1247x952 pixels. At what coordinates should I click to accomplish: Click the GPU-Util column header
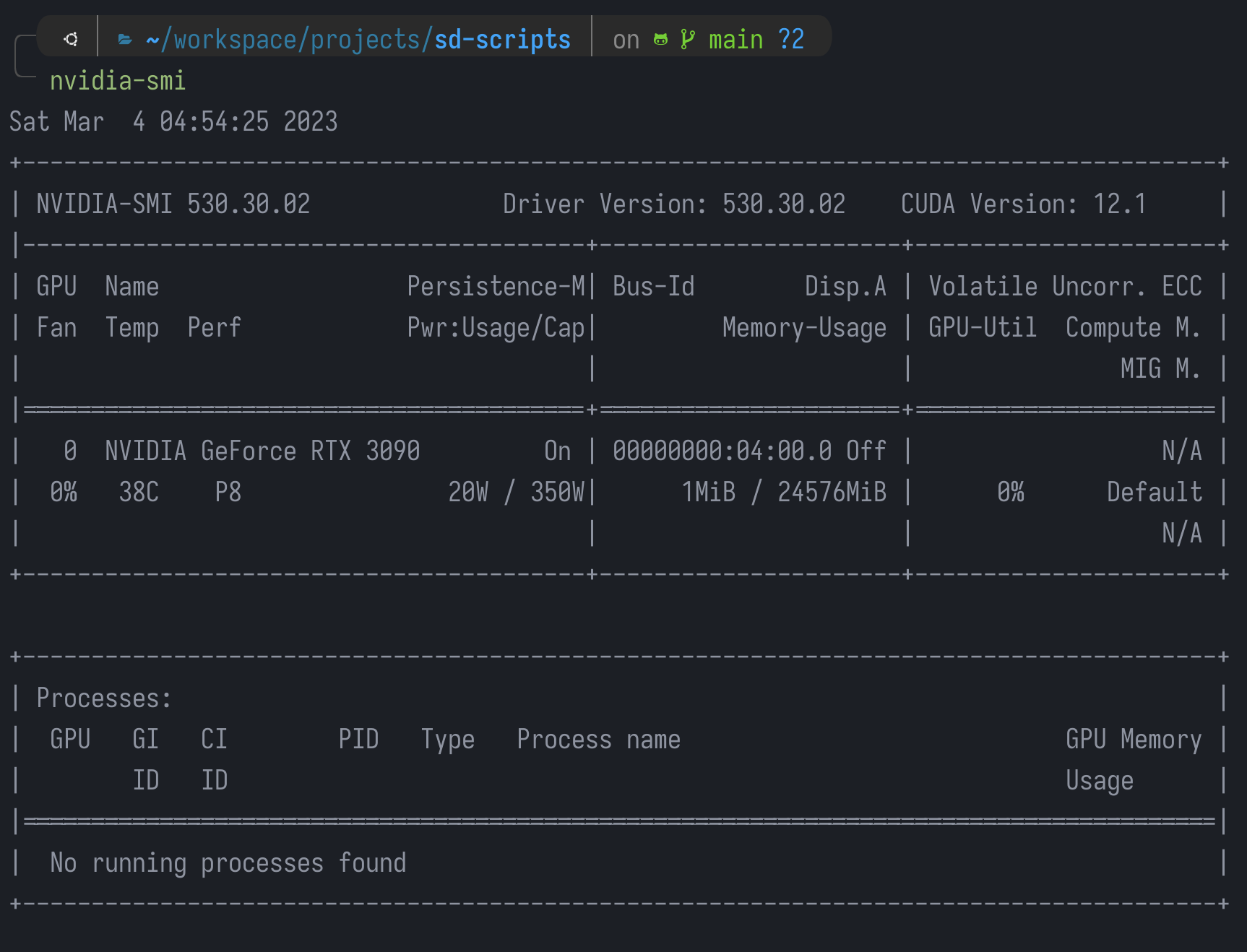(983, 327)
